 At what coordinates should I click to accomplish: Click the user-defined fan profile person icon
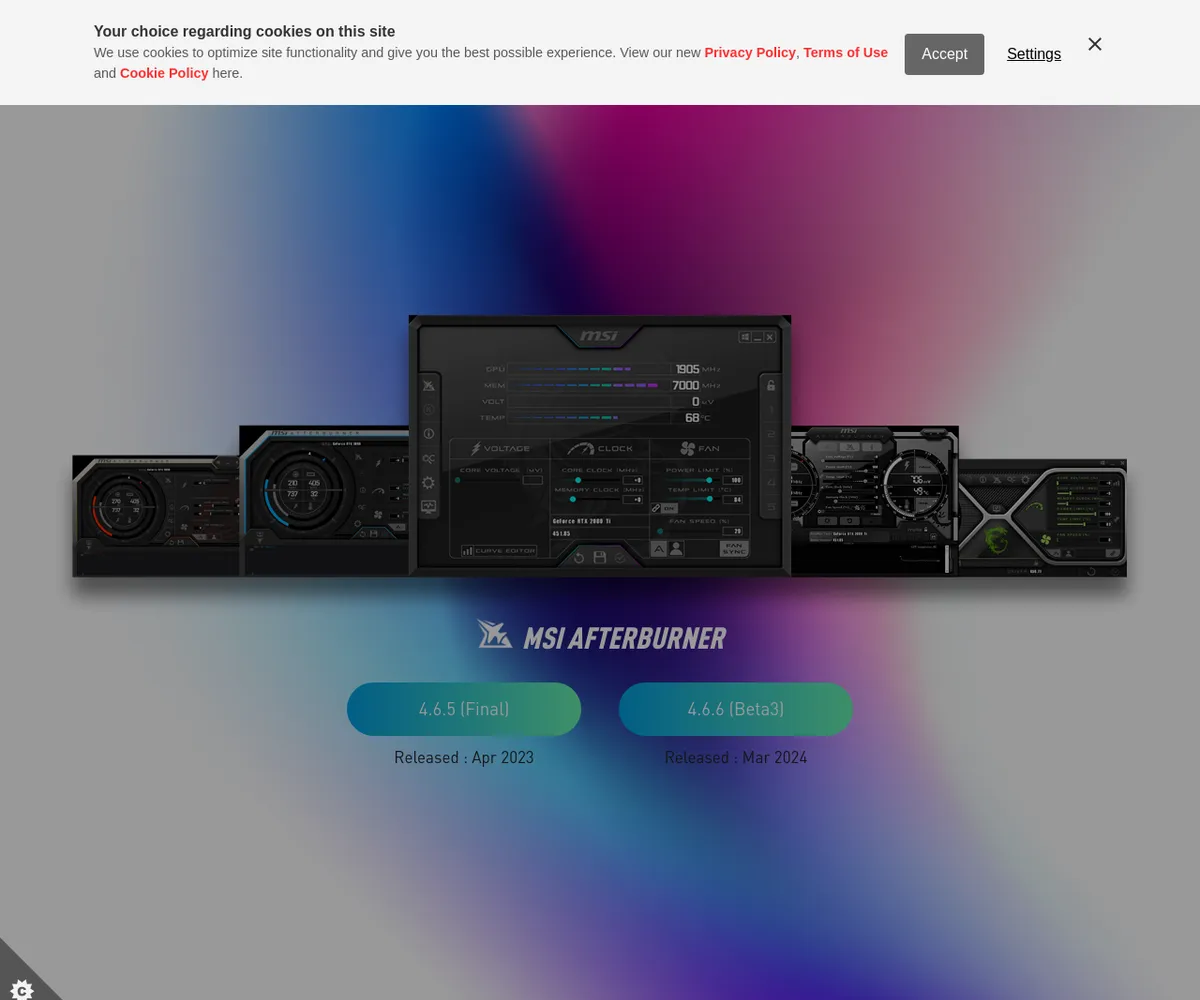[677, 548]
